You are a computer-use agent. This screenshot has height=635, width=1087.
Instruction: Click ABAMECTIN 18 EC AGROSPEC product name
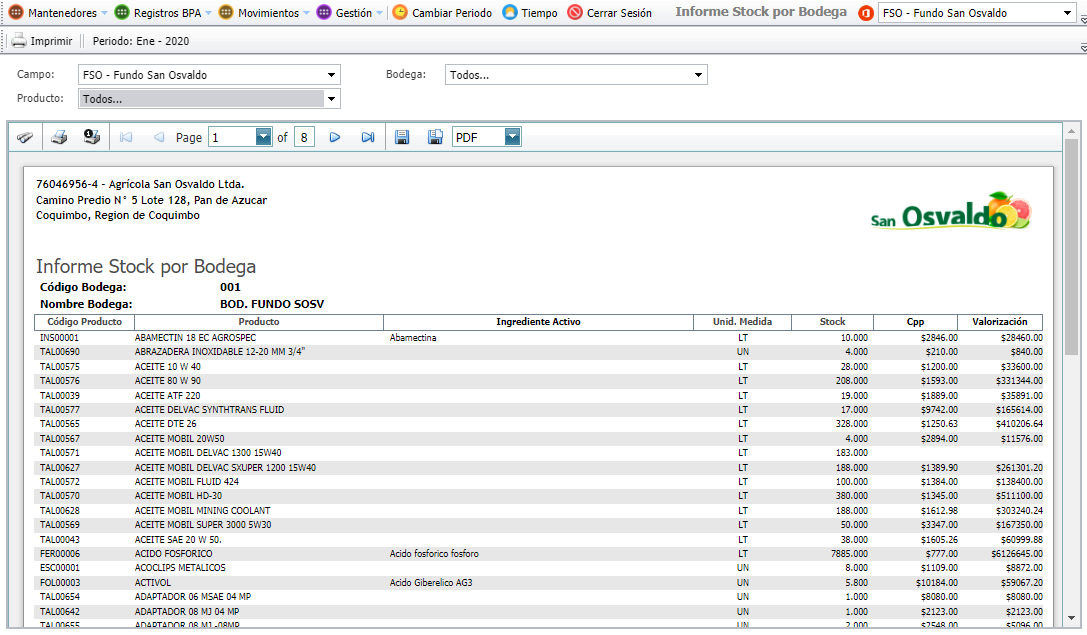point(195,338)
